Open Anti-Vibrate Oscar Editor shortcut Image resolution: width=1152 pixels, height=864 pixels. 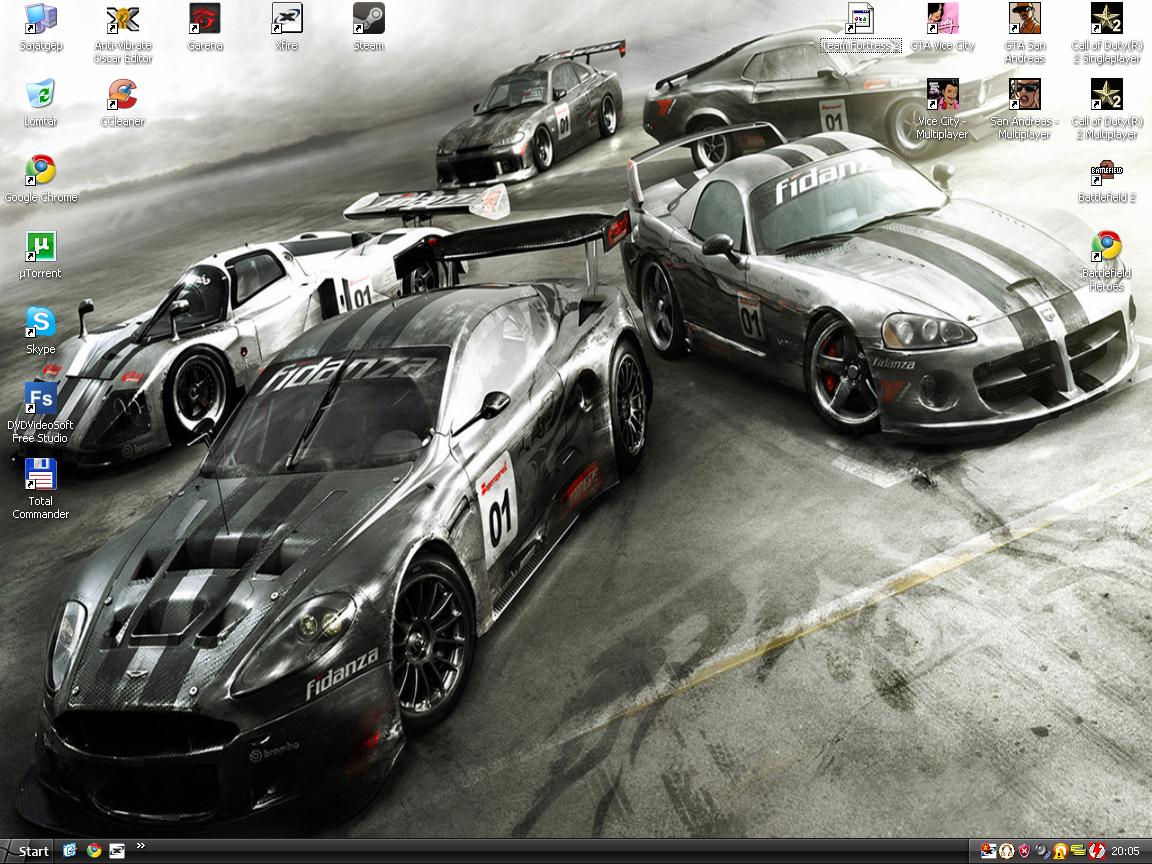pyautogui.click(x=123, y=34)
